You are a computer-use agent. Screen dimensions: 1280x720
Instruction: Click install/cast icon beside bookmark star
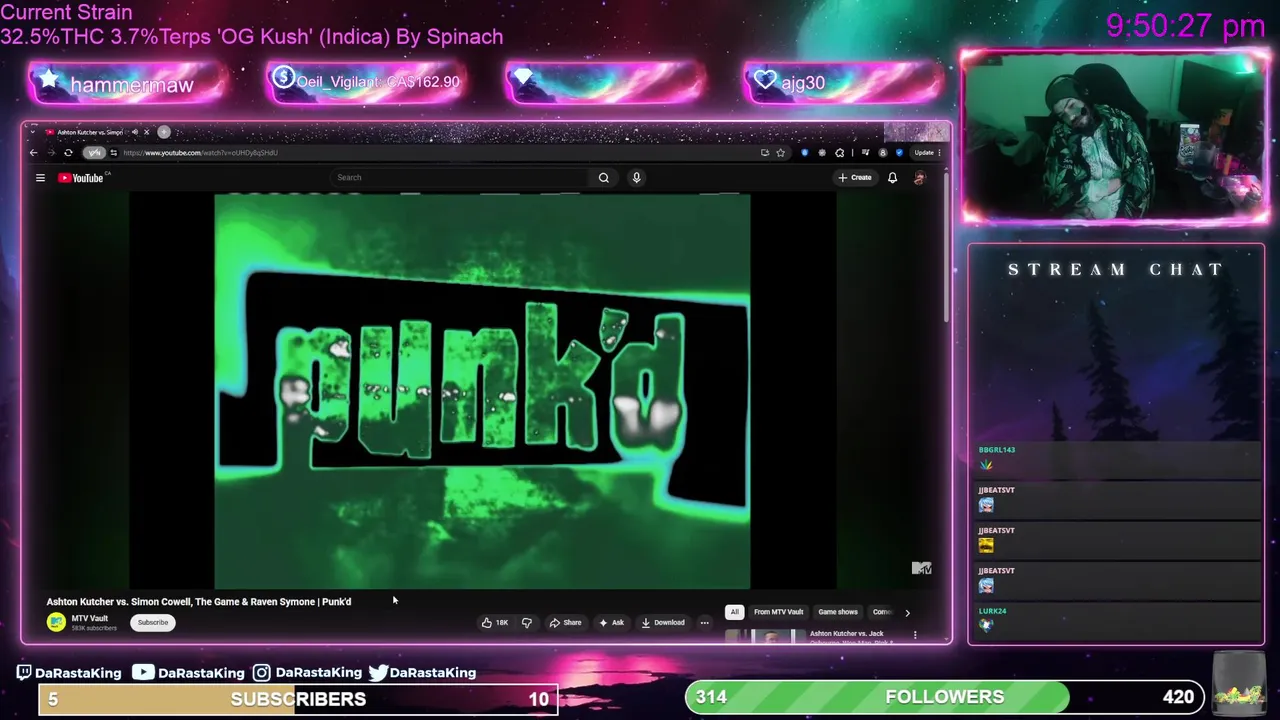click(765, 153)
